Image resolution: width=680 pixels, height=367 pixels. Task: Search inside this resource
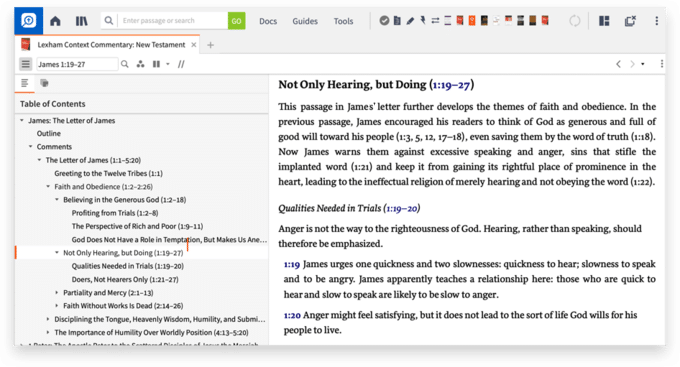124,64
